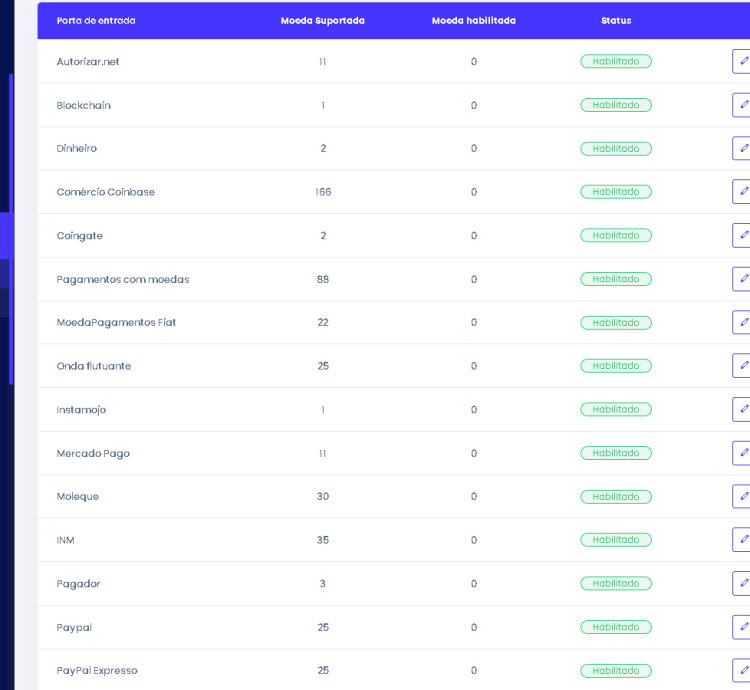This screenshot has height=690, width=750.
Task: Edit the Comércio Coinbase gateway
Action: pyautogui.click(x=742, y=192)
